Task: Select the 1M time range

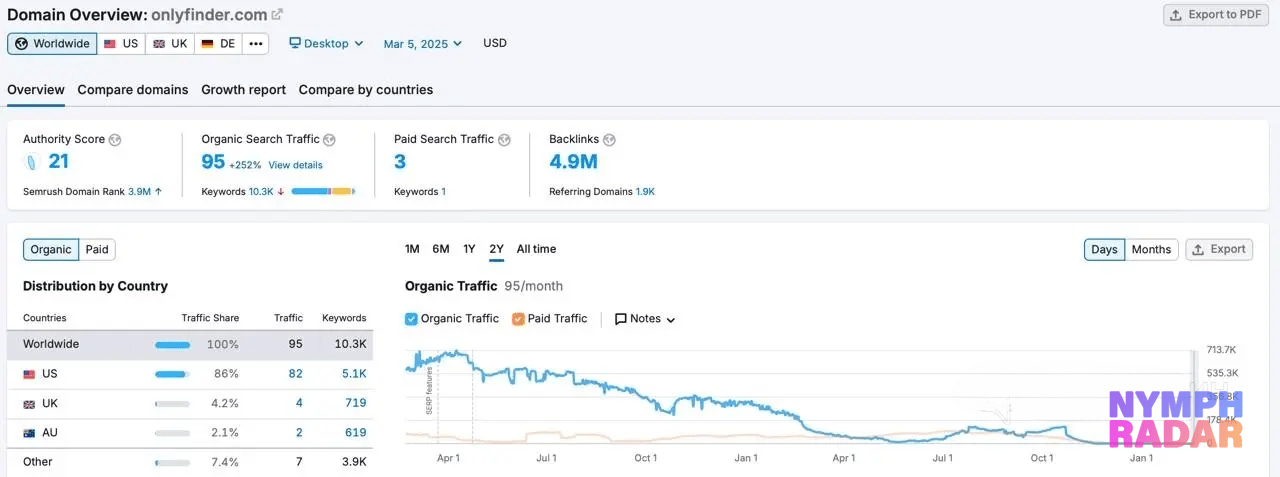Action: point(412,249)
